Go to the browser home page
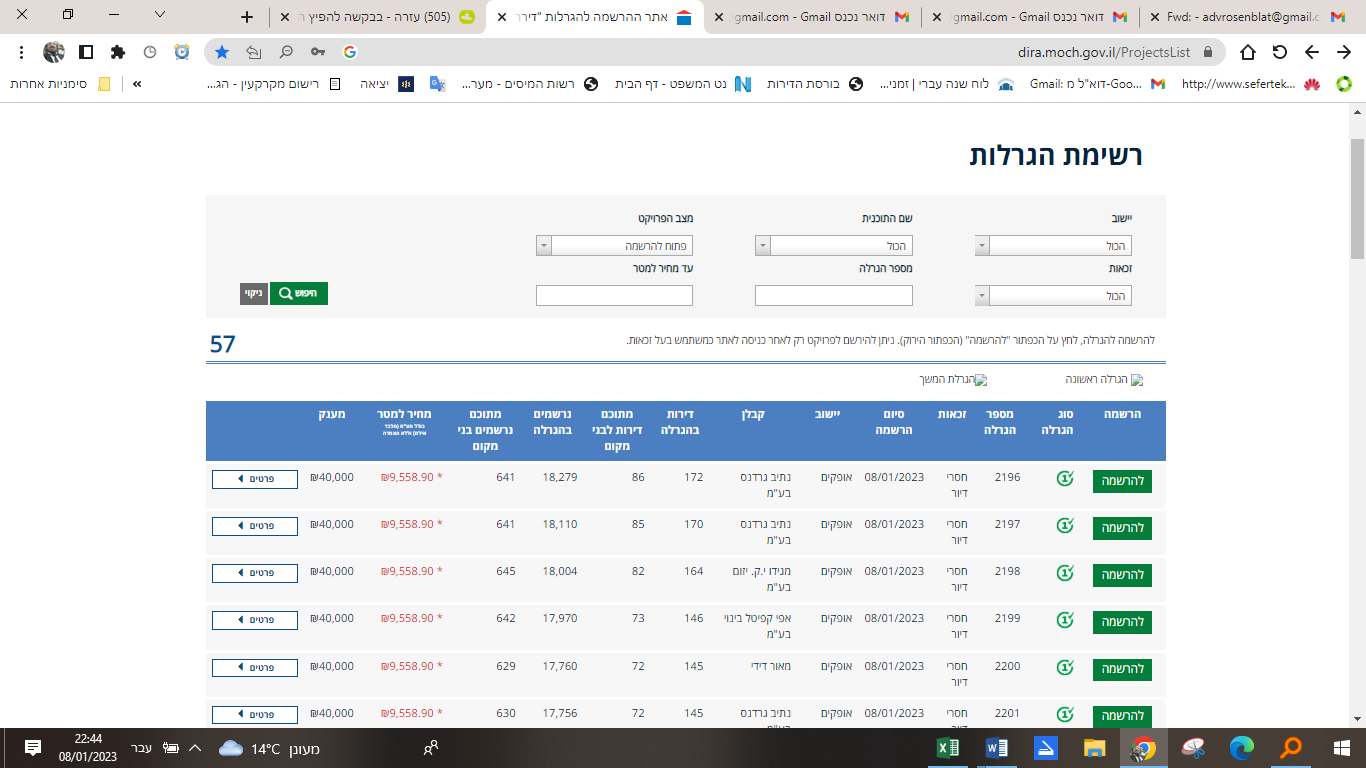1366x768 pixels. click(x=1248, y=52)
